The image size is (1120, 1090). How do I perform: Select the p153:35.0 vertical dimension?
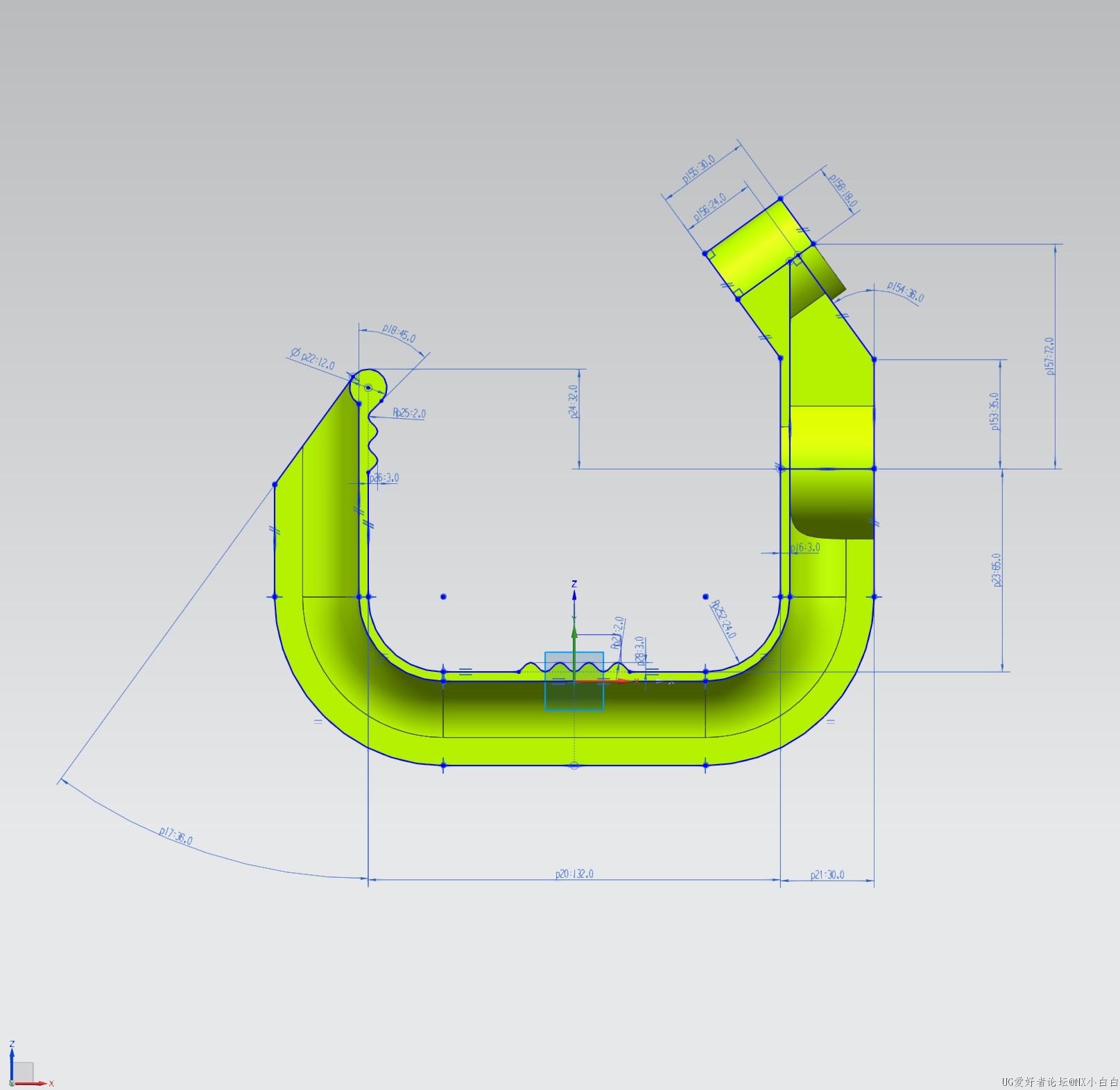click(x=994, y=411)
